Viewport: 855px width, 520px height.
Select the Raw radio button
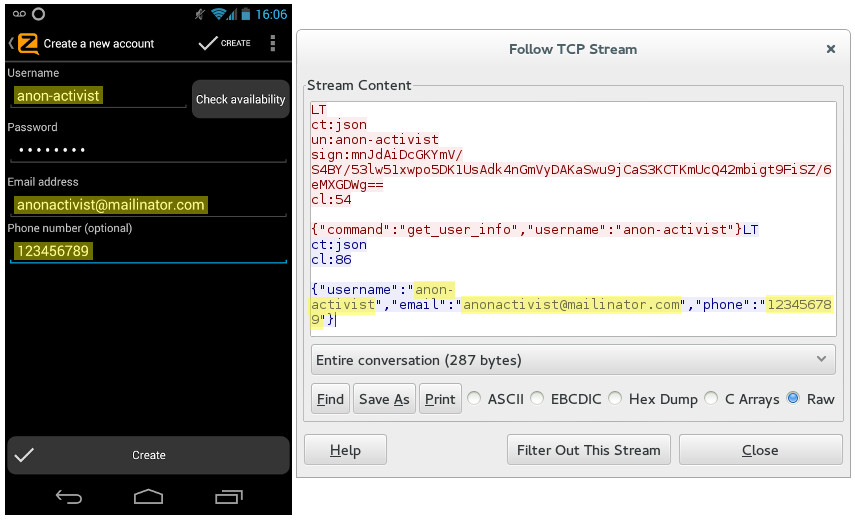click(793, 399)
